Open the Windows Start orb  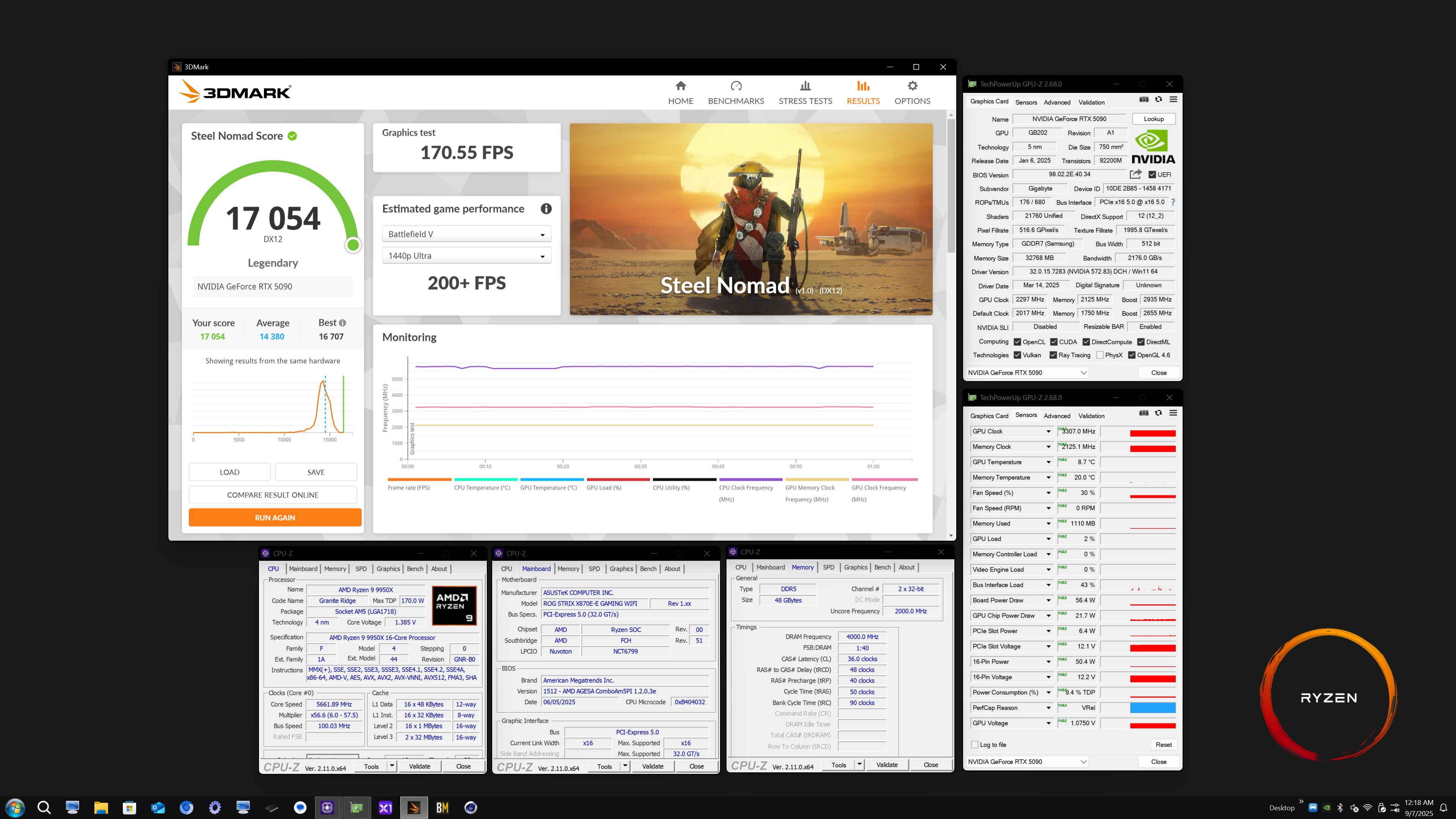(x=15, y=807)
